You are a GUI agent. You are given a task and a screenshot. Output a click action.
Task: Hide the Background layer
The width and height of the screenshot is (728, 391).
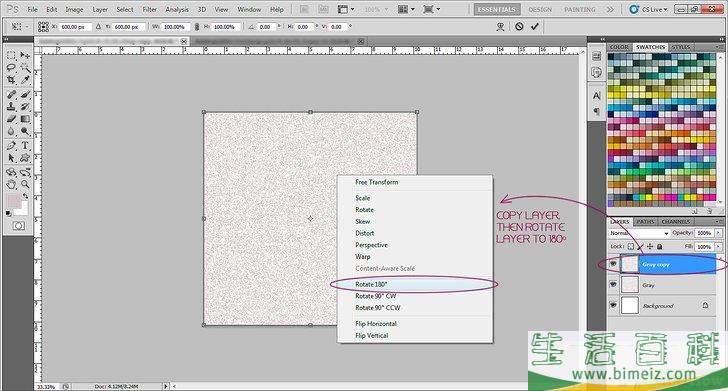(613, 305)
